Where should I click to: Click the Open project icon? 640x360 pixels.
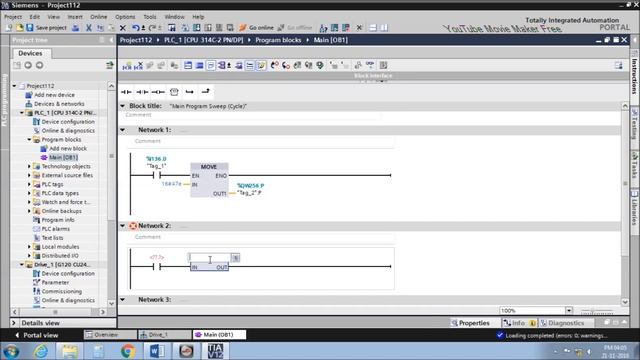[x=19, y=28]
